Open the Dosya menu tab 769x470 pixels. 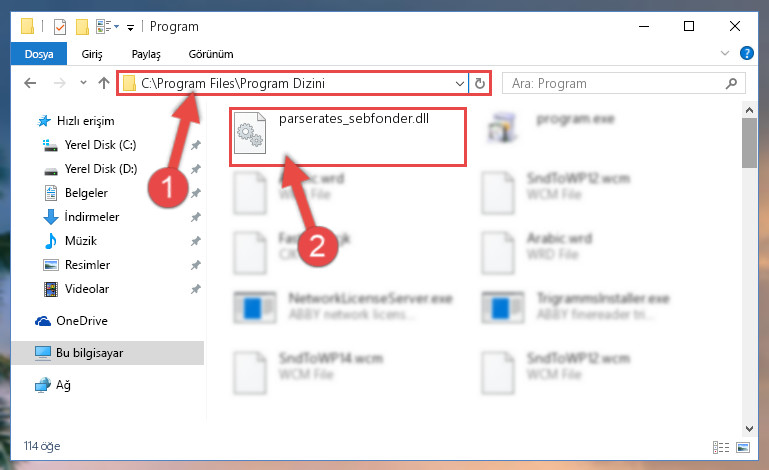(x=39, y=54)
